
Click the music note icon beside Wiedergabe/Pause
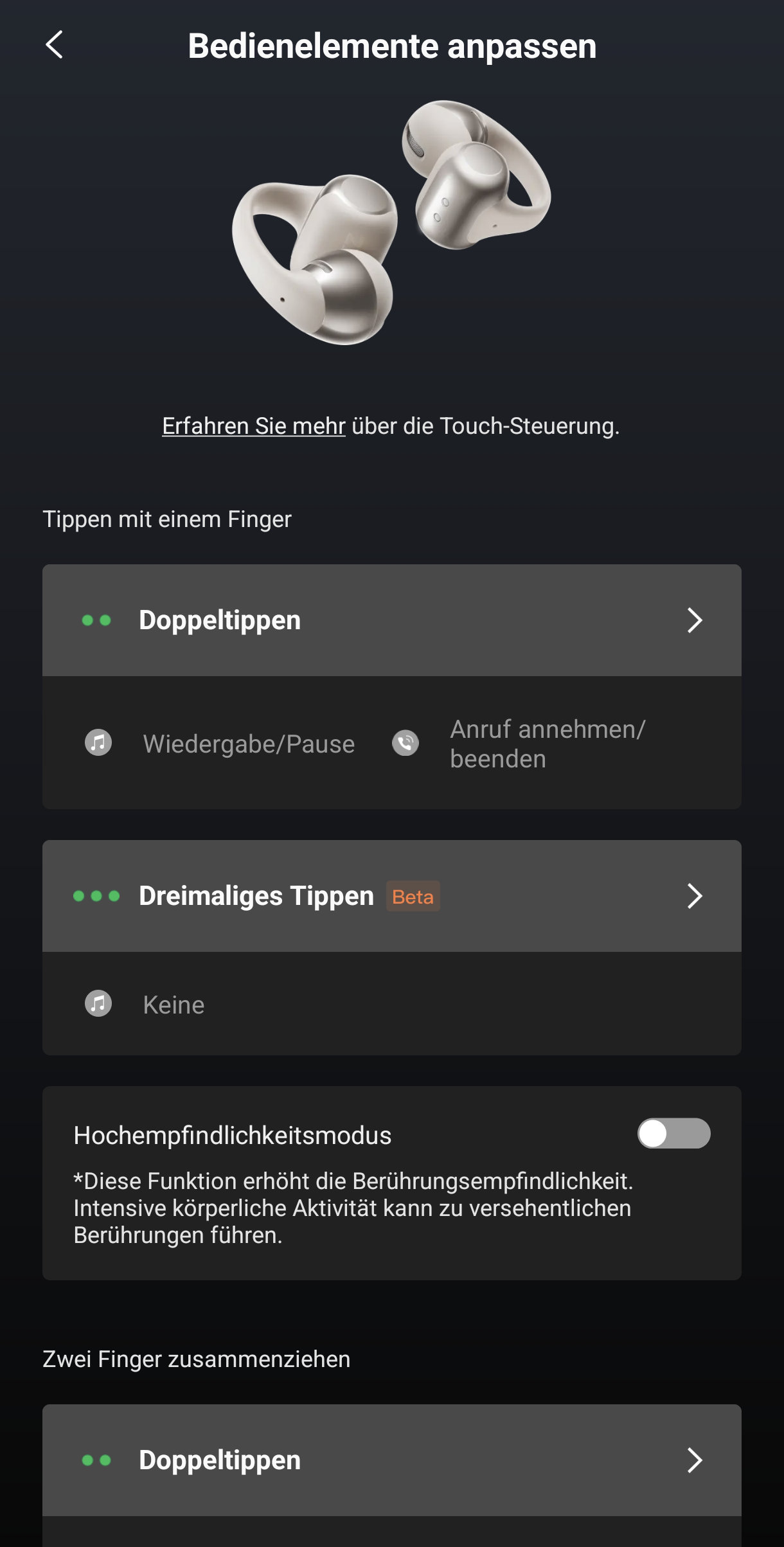[98, 743]
